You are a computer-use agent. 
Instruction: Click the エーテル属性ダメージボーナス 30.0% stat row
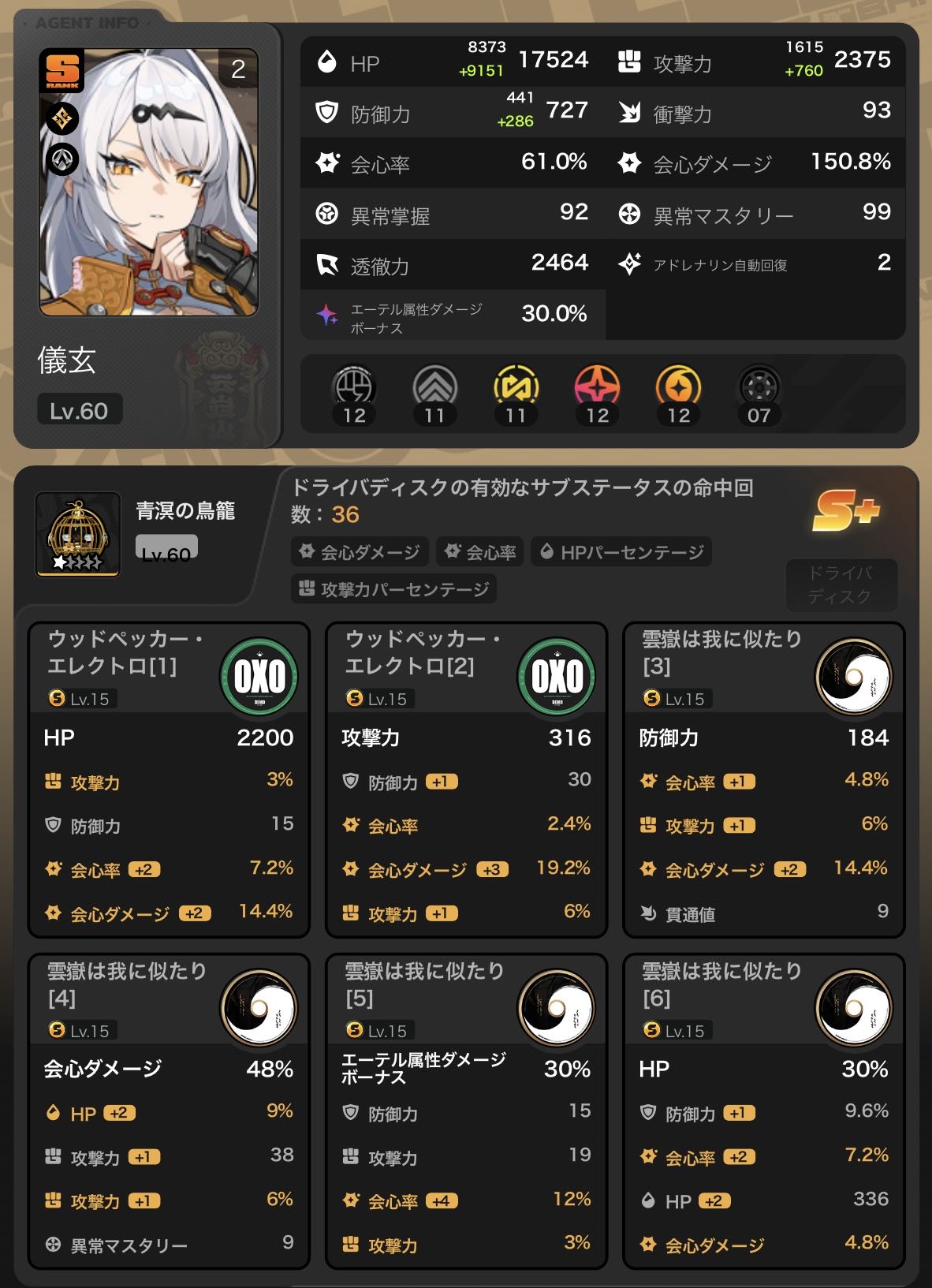point(453,315)
